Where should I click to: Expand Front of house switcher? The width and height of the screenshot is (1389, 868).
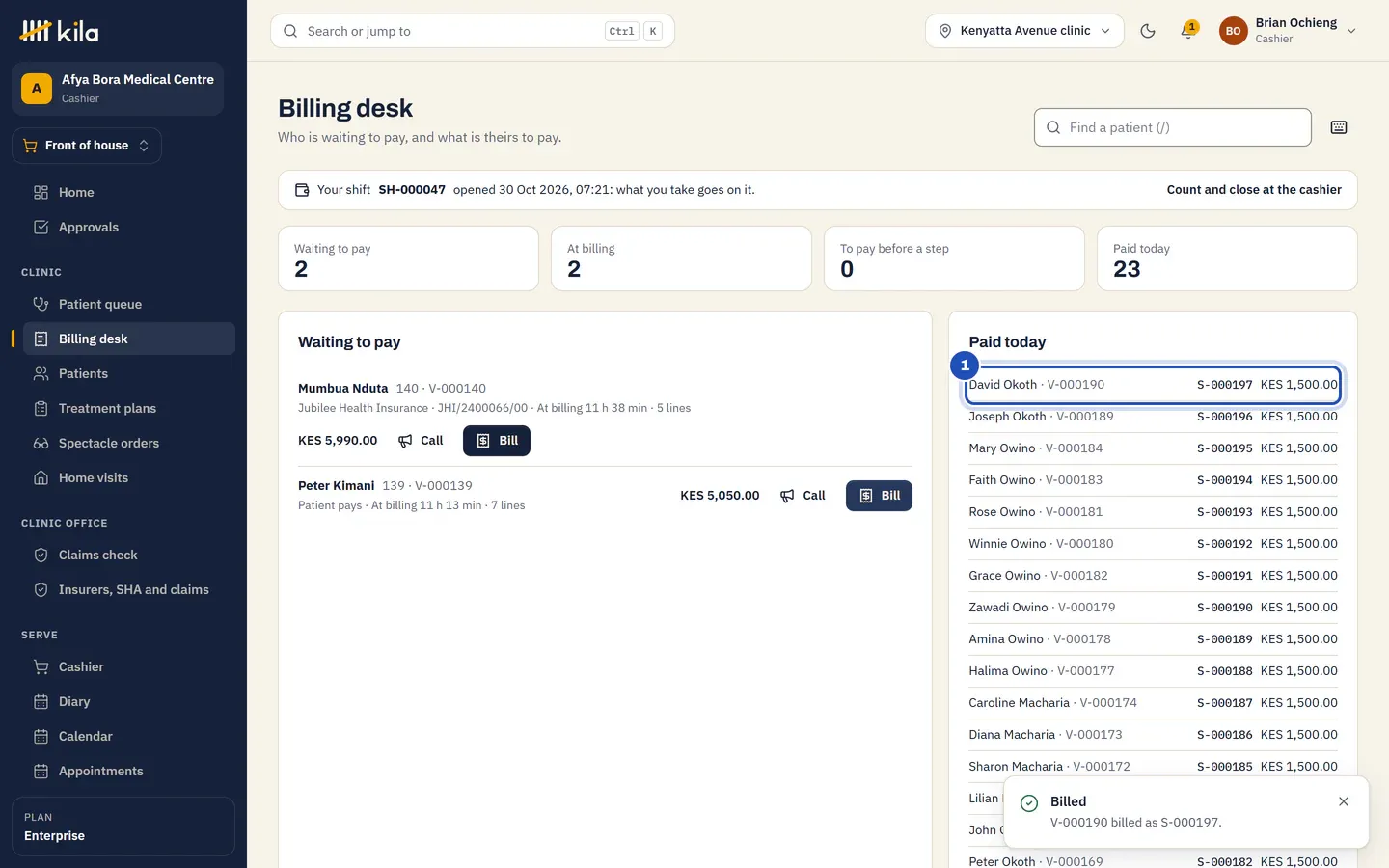tap(87, 146)
